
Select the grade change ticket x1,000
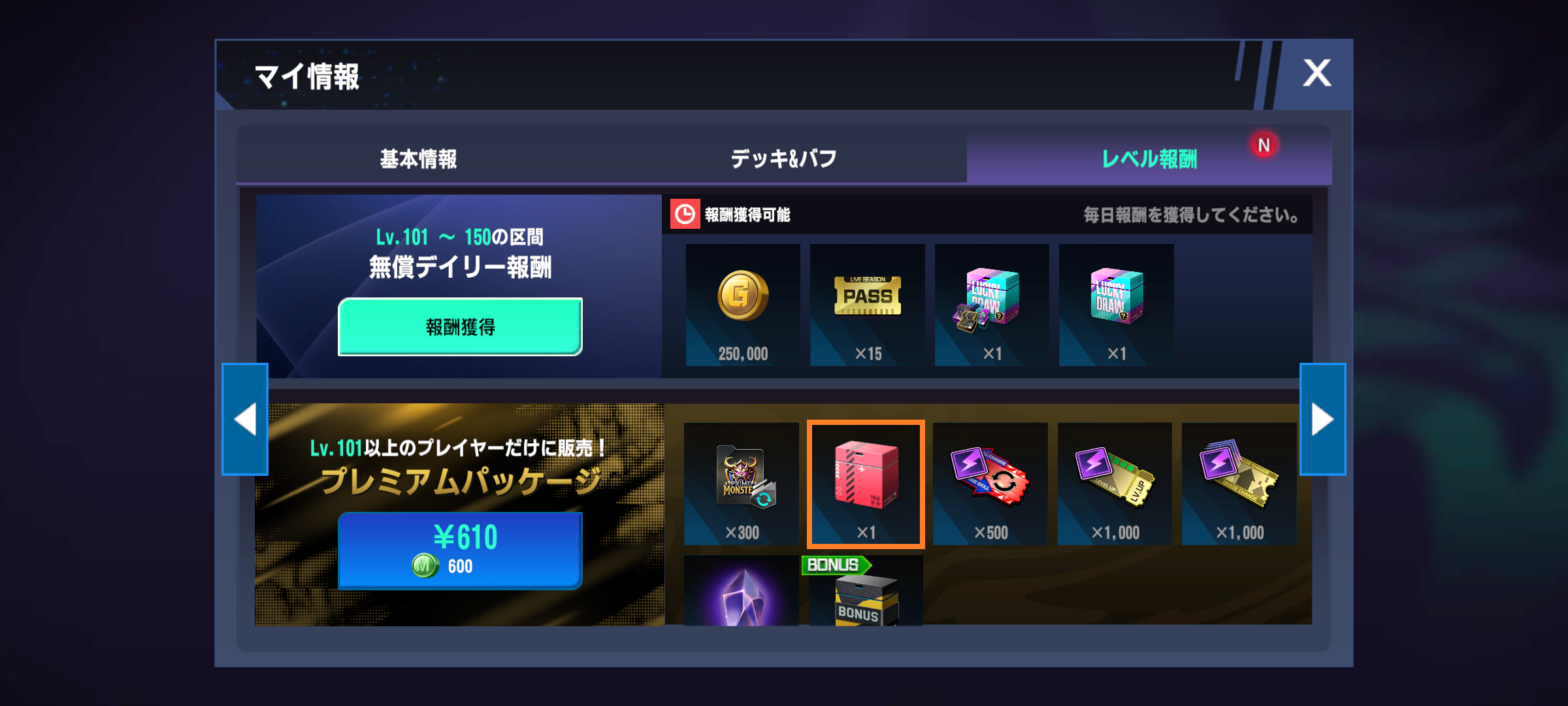coord(1239,484)
